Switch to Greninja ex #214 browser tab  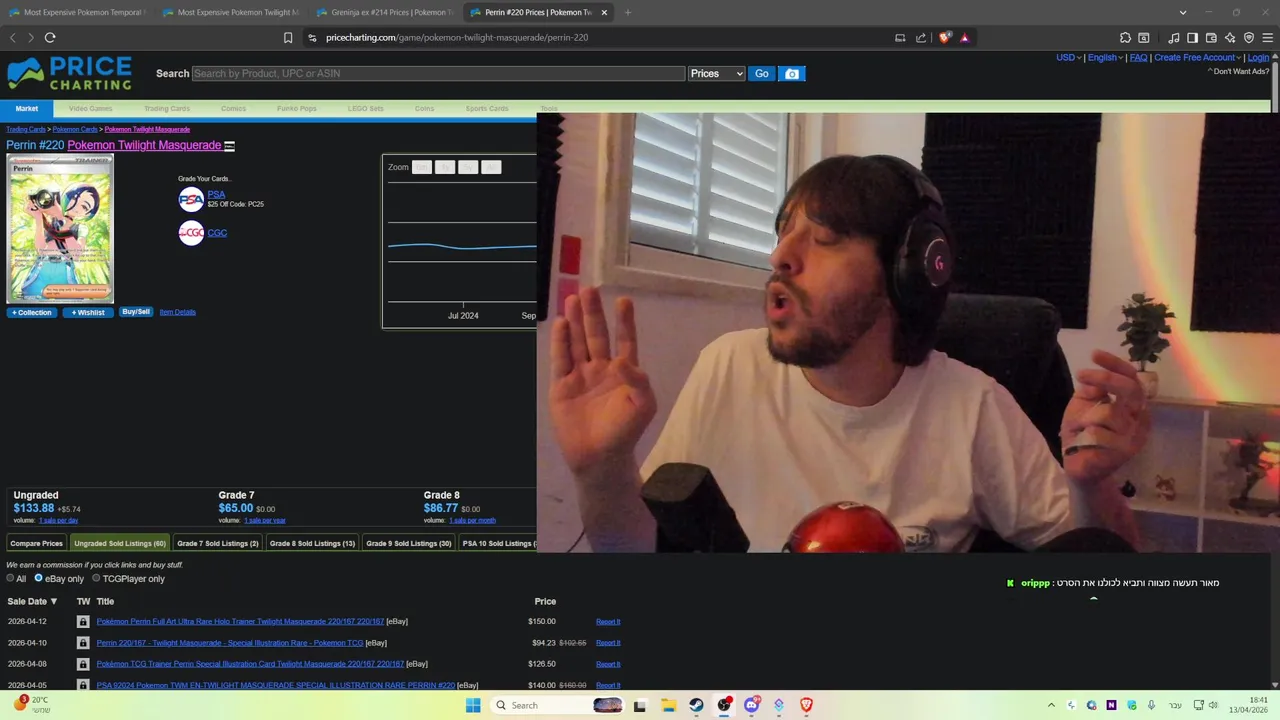[385, 12]
